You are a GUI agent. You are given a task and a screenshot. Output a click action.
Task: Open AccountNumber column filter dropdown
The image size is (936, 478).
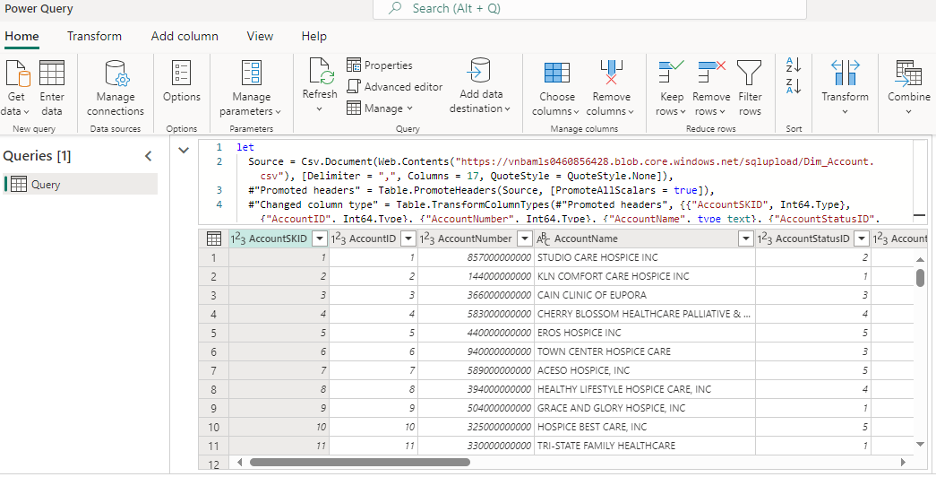click(x=525, y=239)
